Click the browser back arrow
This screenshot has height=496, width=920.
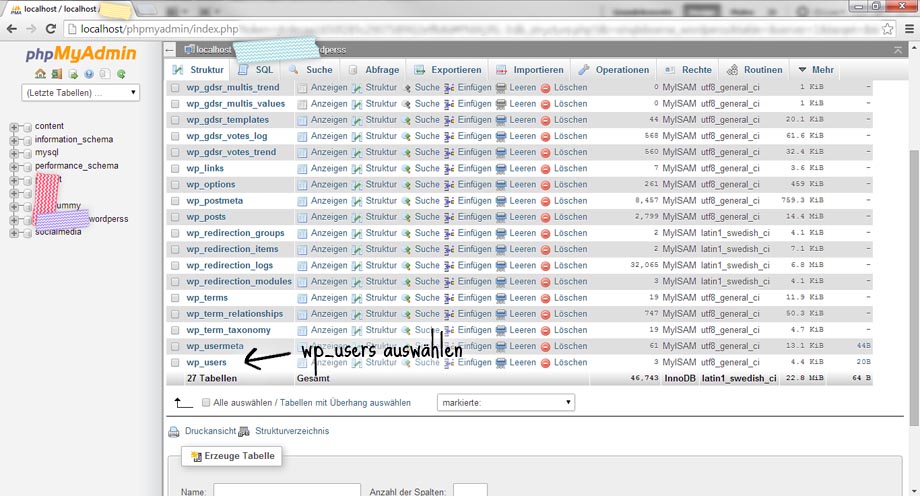coord(12,29)
